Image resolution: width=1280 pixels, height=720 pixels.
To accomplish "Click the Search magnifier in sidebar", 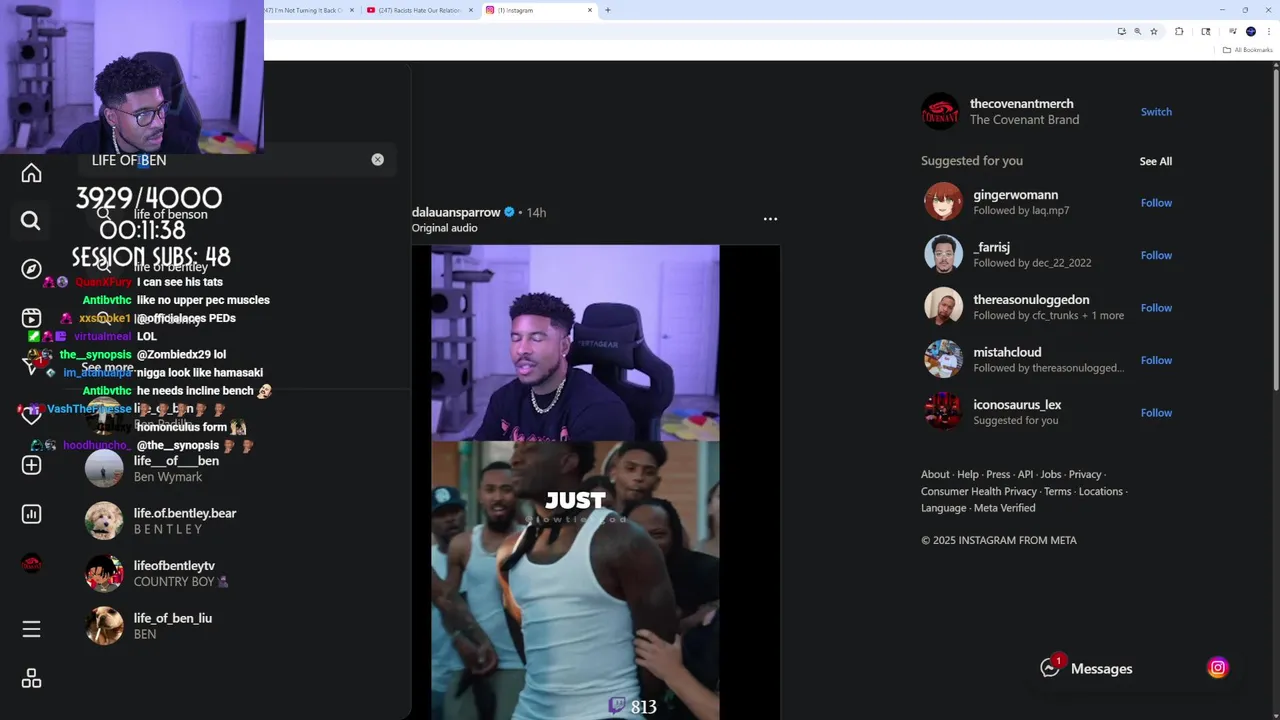I will tap(31, 221).
